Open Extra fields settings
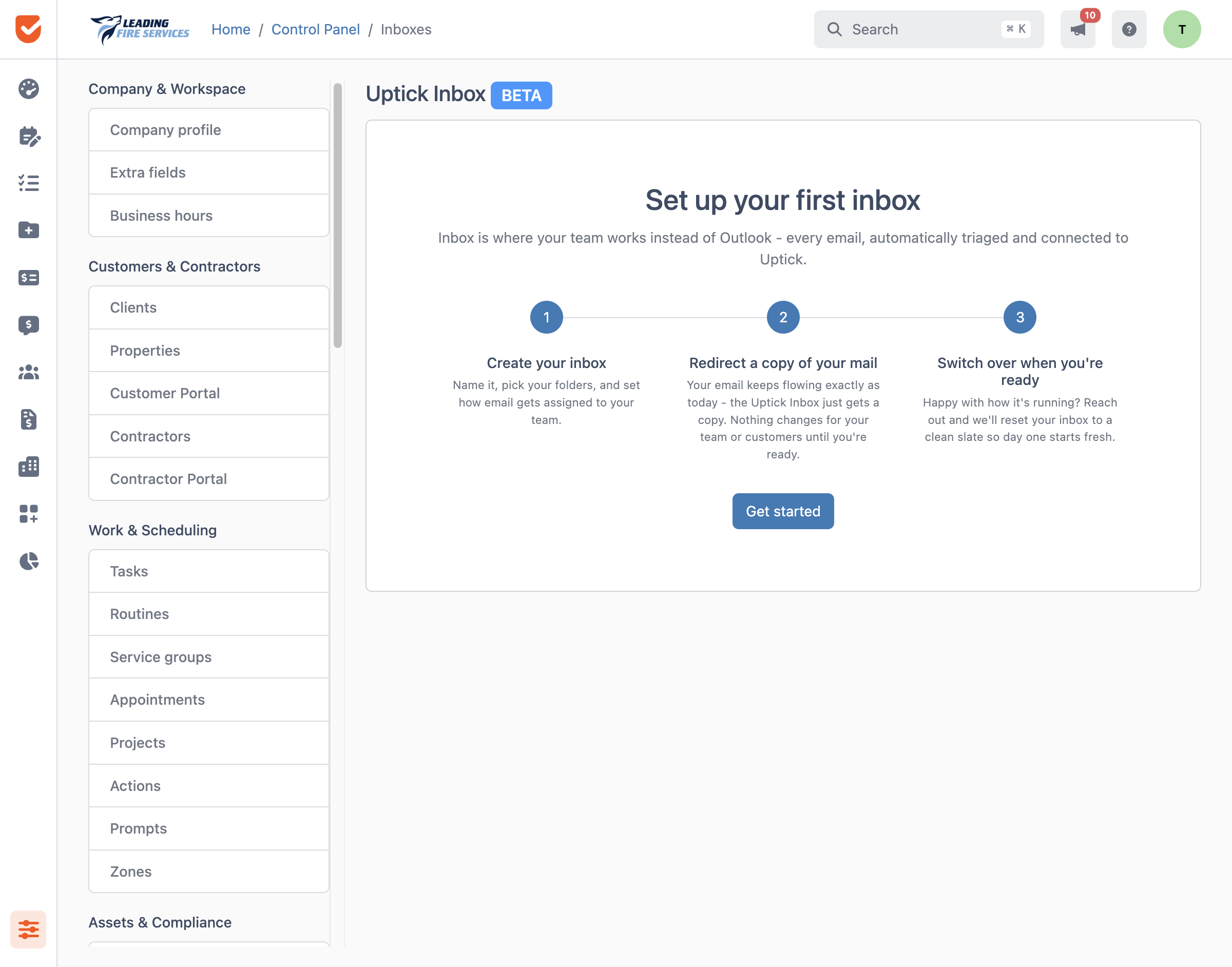Viewport: 1232px width, 967px height. tap(209, 172)
